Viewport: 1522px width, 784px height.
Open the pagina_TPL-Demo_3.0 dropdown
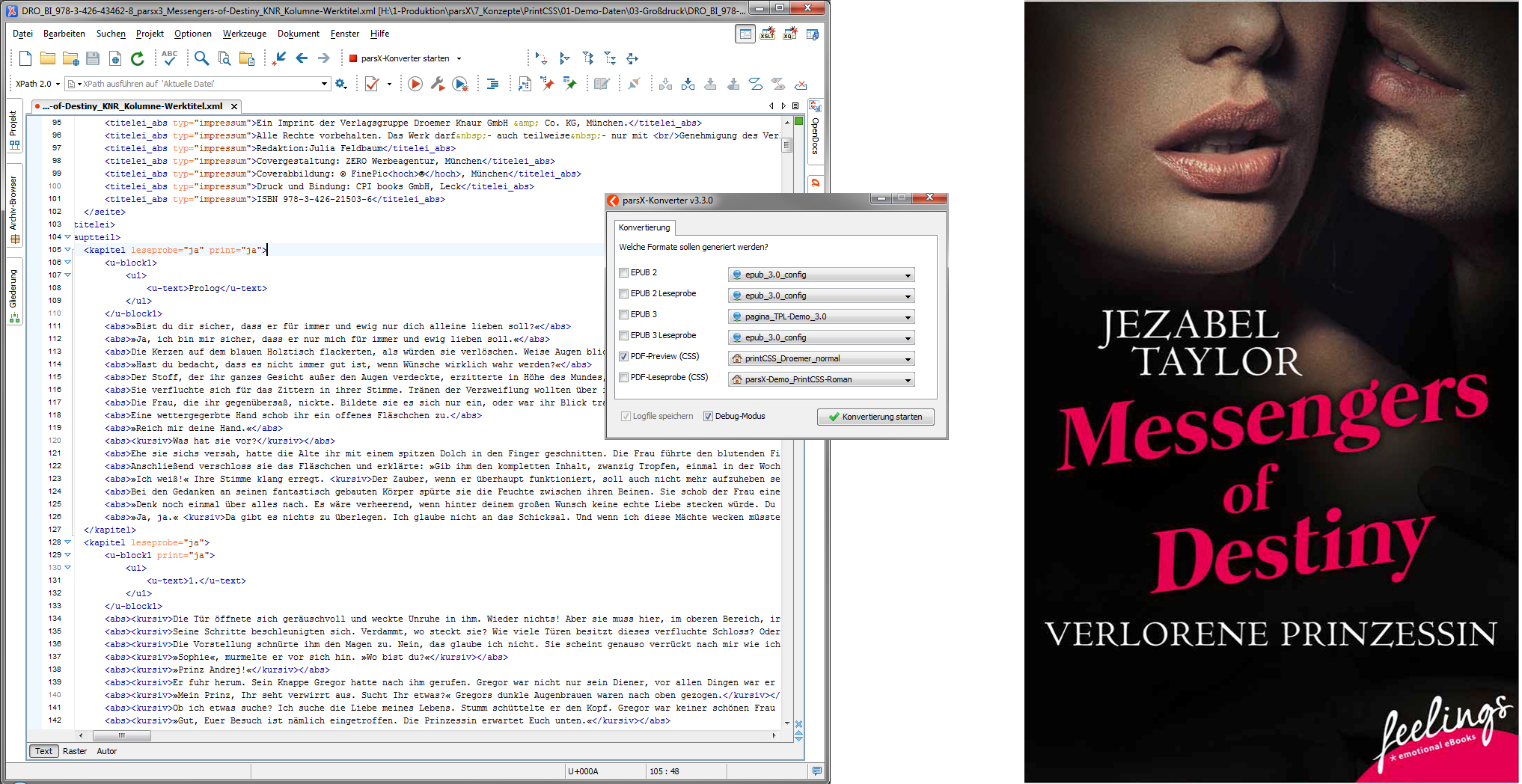tap(821, 316)
